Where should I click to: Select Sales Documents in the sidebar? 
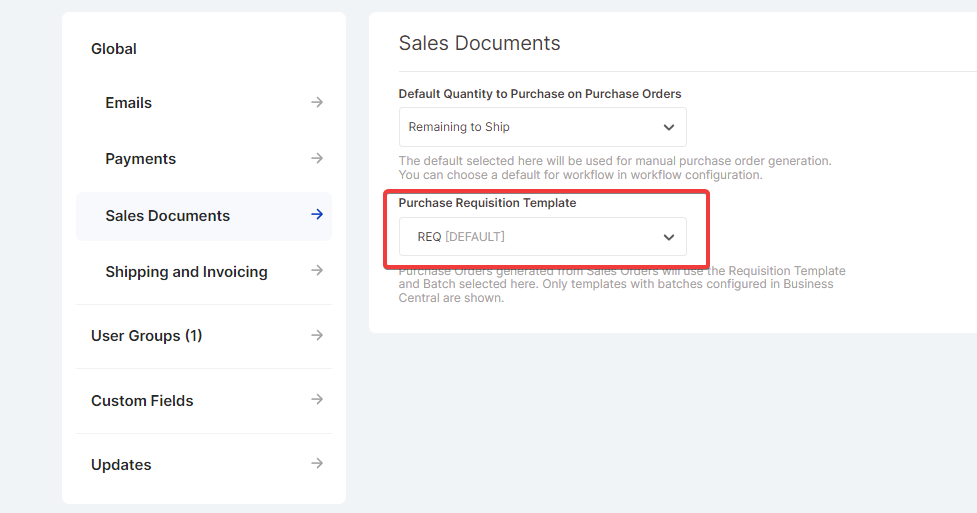pyautogui.click(x=167, y=216)
